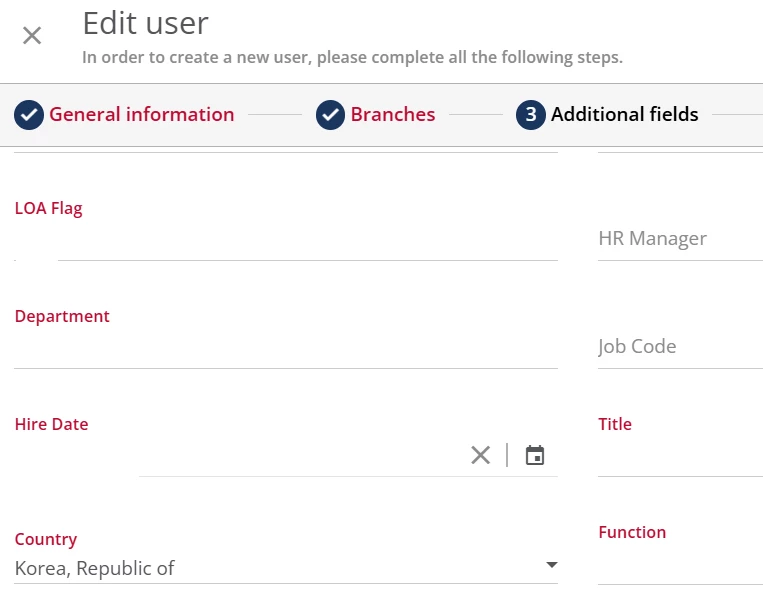Go to the General information step
The image size is (763, 610).
pos(141,115)
